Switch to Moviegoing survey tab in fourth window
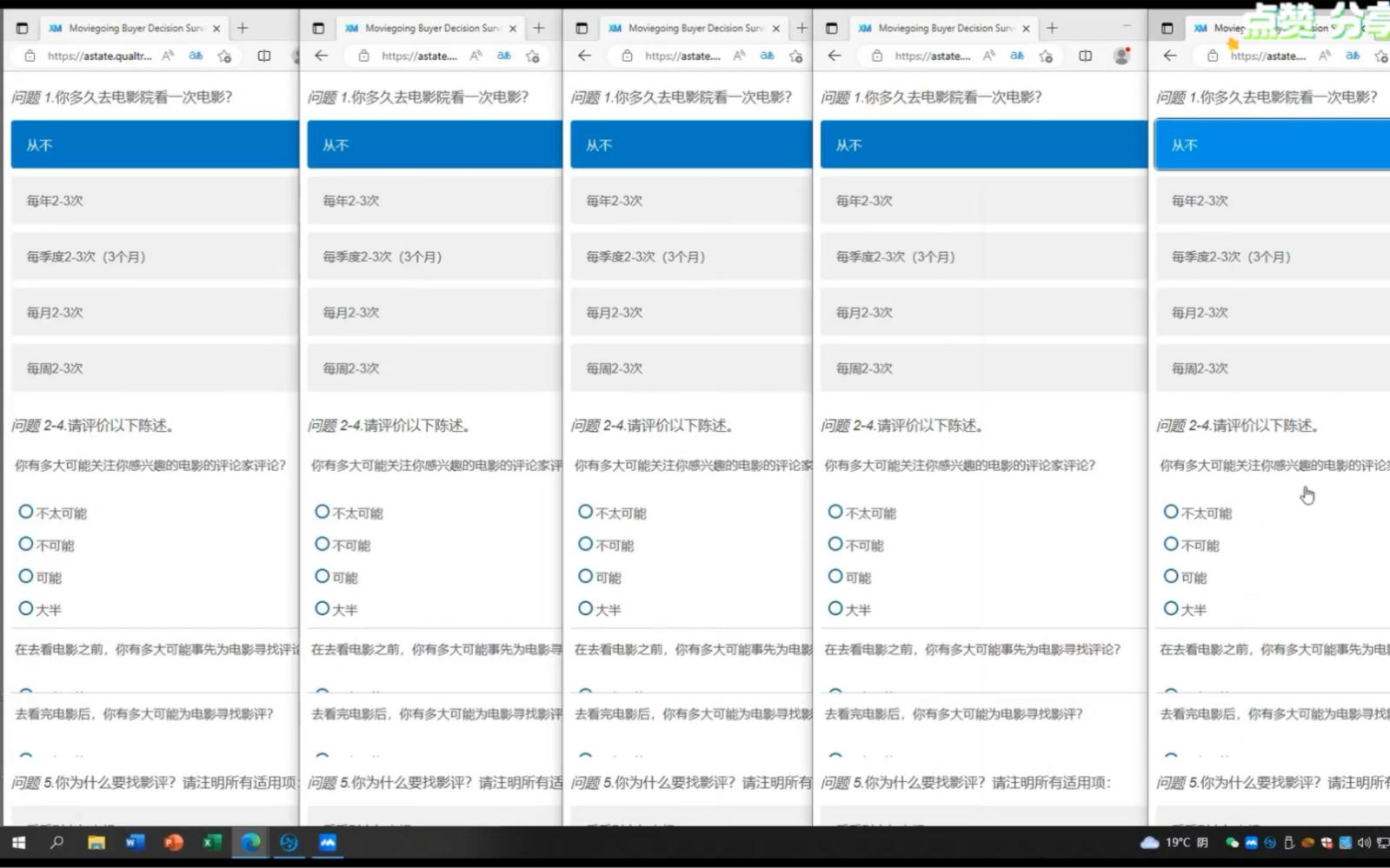1390x868 pixels. click(x=945, y=28)
